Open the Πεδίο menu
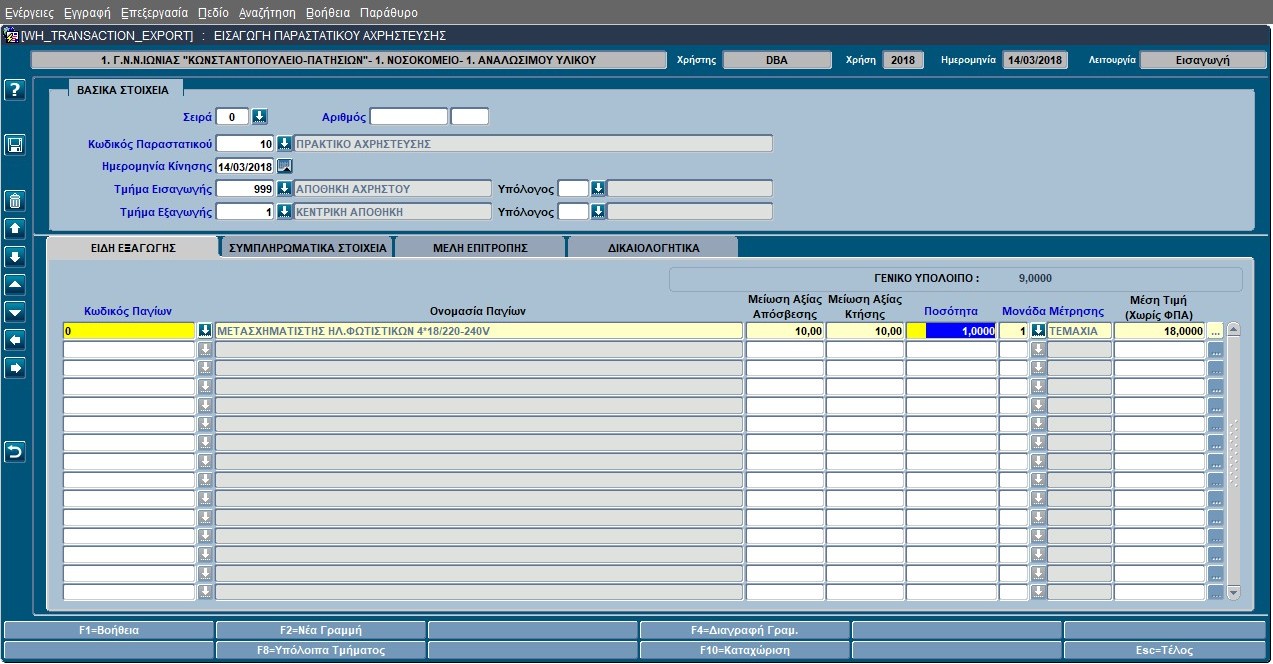Viewport: 1273px width, 664px height. [213, 13]
